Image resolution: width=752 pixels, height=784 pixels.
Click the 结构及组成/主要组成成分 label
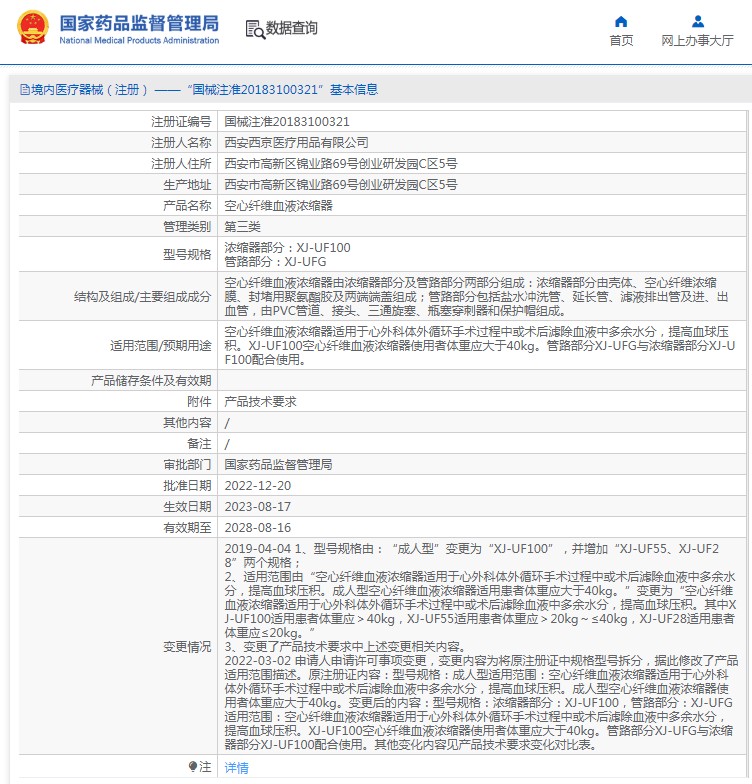click(x=142, y=296)
